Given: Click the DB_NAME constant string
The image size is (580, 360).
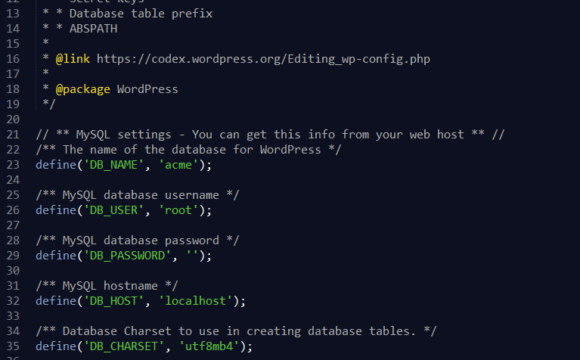Looking at the screenshot, I should tap(114, 165).
